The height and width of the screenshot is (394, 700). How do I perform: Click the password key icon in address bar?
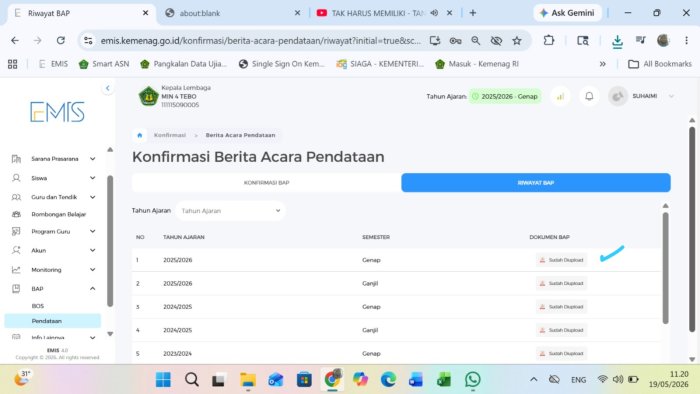(455, 41)
